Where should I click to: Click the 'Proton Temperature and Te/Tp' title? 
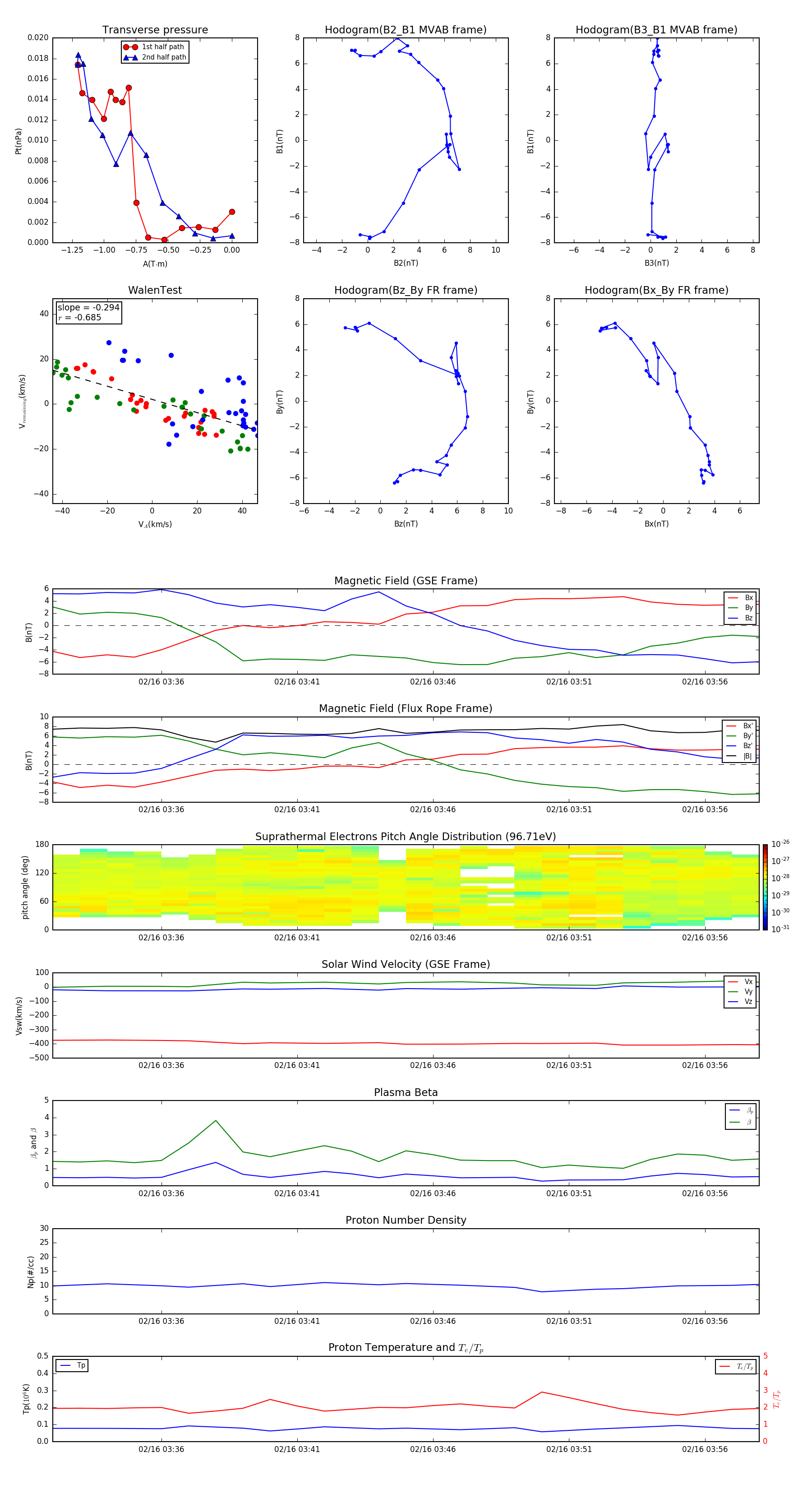pyautogui.click(x=406, y=1348)
